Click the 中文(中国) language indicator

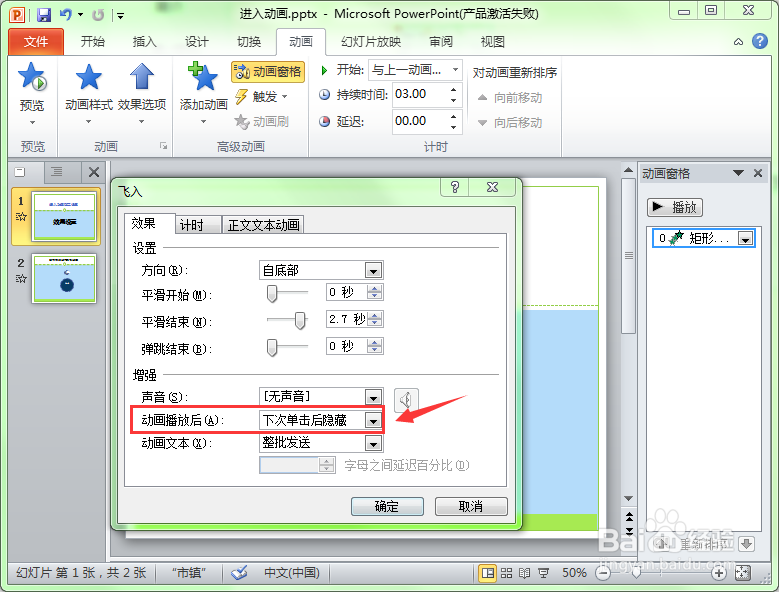[292, 573]
